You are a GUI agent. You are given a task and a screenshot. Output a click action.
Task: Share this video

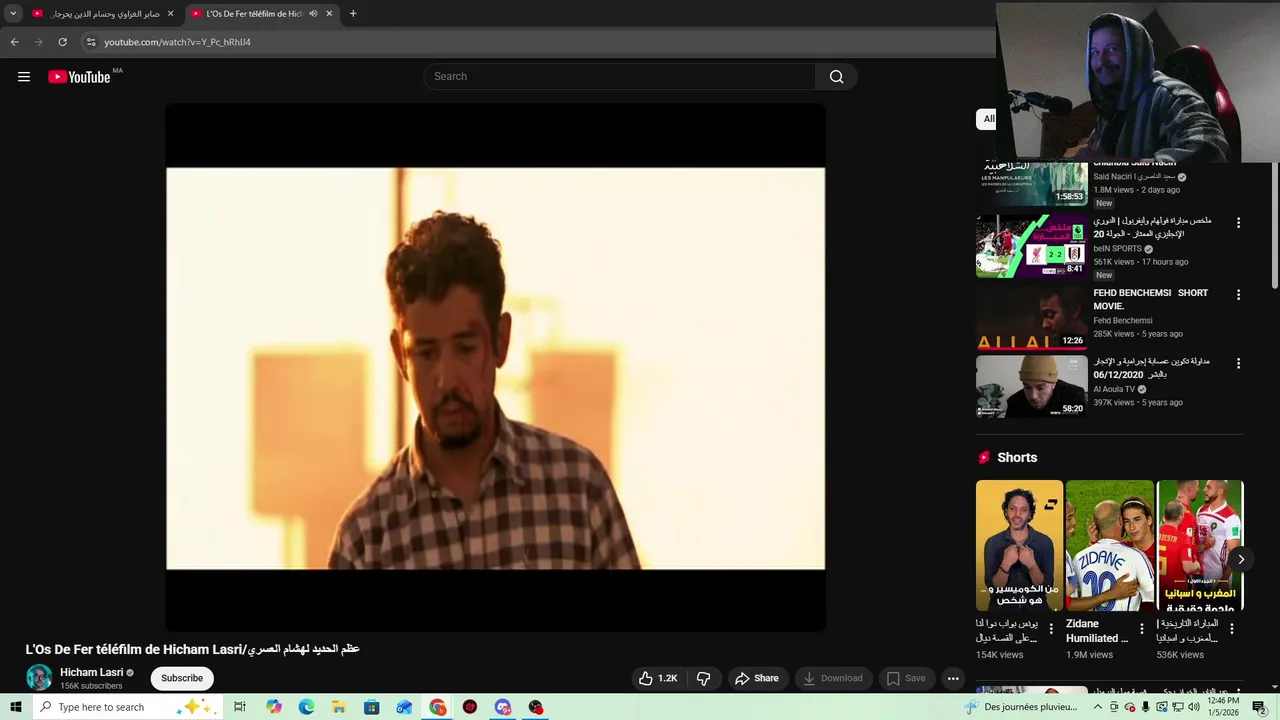tap(756, 678)
